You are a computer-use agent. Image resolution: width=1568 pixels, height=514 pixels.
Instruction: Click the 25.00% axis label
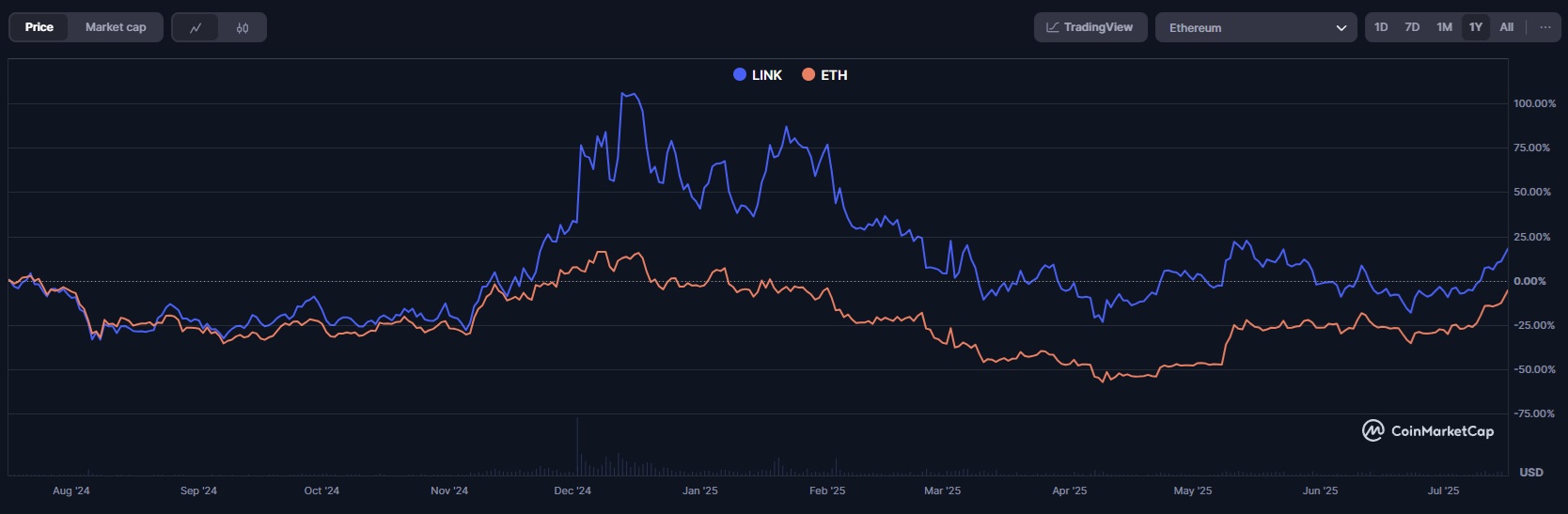[x=1531, y=237]
